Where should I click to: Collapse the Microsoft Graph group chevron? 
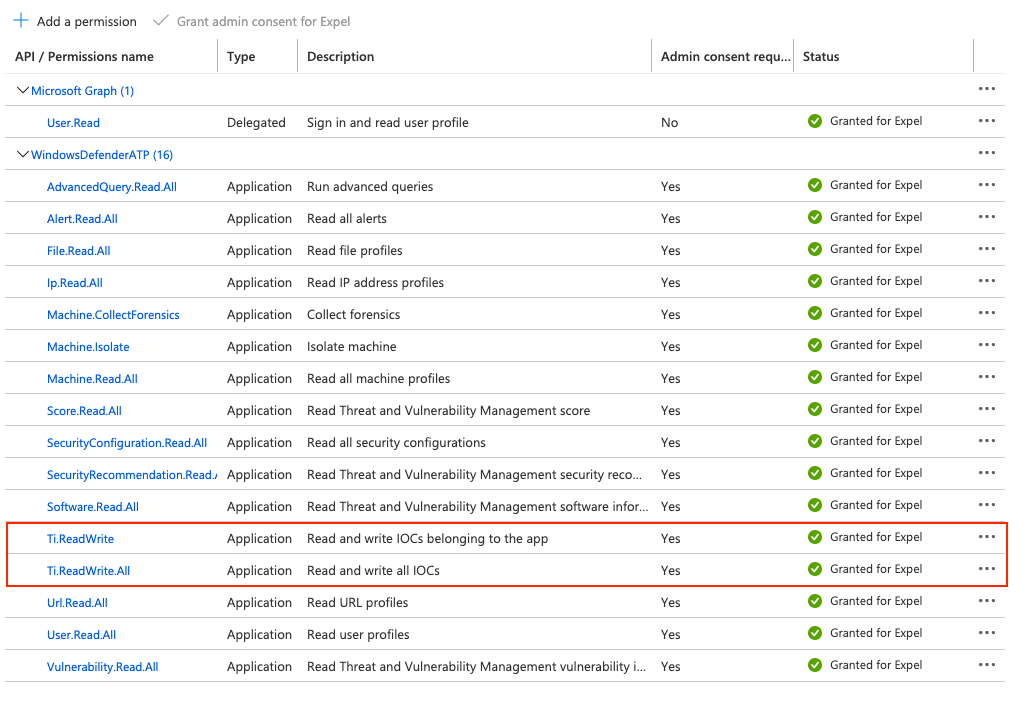(x=22, y=90)
